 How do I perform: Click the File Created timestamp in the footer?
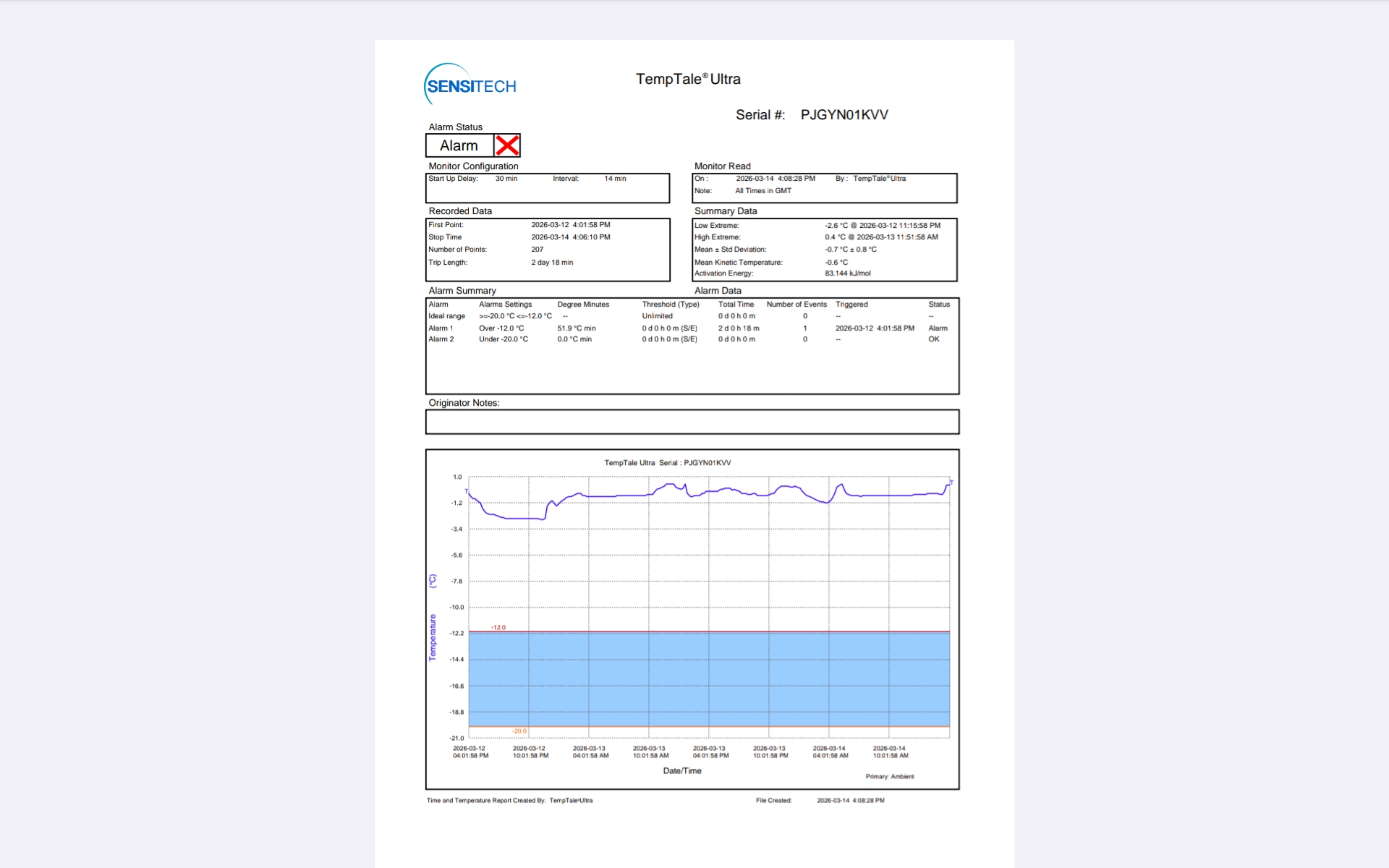850,800
